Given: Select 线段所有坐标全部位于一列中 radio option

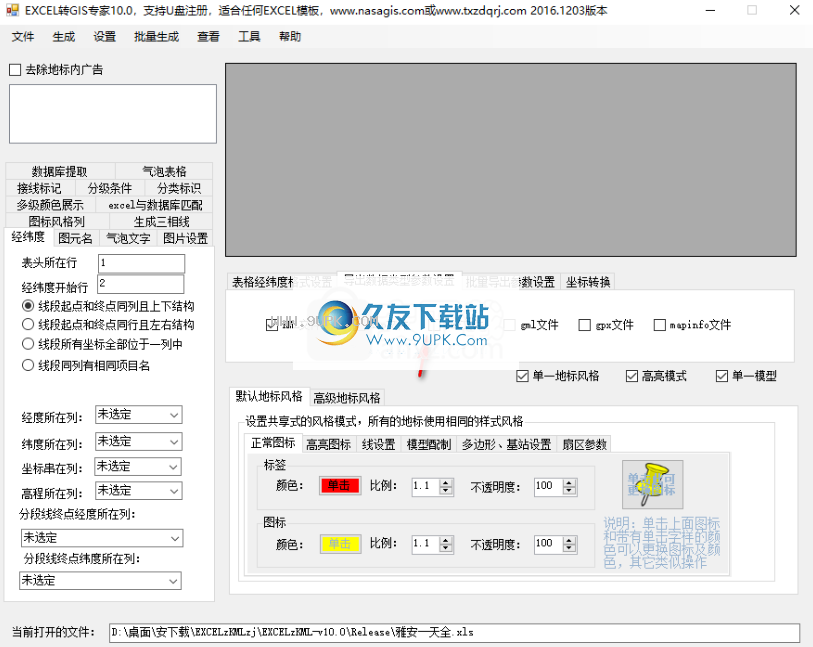Looking at the screenshot, I should click(28, 344).
